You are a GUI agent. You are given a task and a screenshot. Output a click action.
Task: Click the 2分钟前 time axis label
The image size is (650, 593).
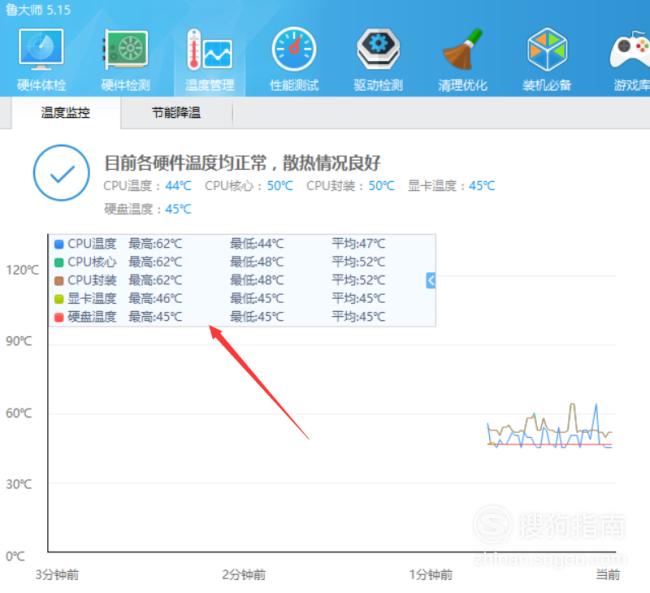click(x=244, y=575)
